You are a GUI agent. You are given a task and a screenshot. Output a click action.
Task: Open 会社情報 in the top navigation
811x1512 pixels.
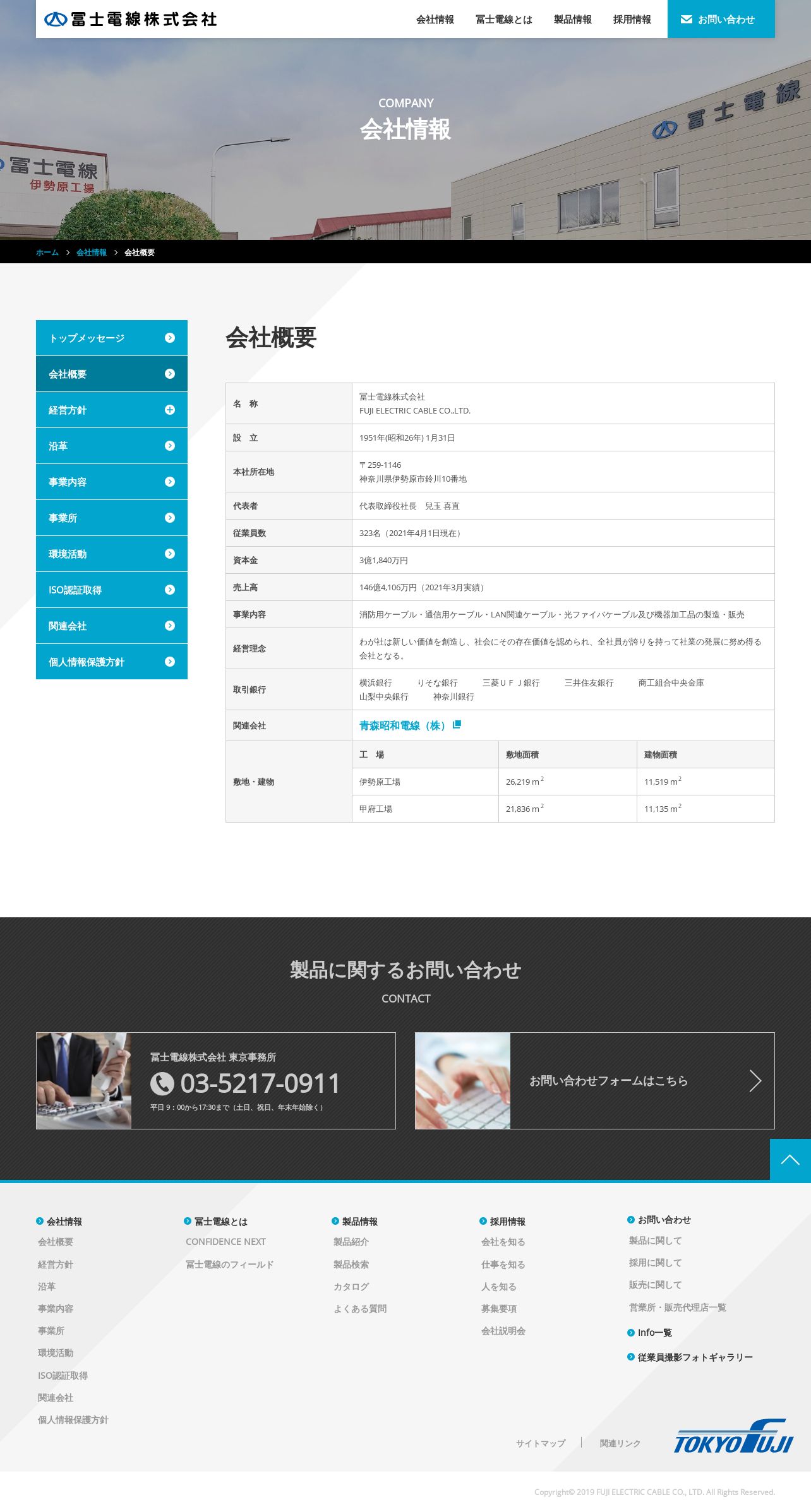[x=435, y=20]
